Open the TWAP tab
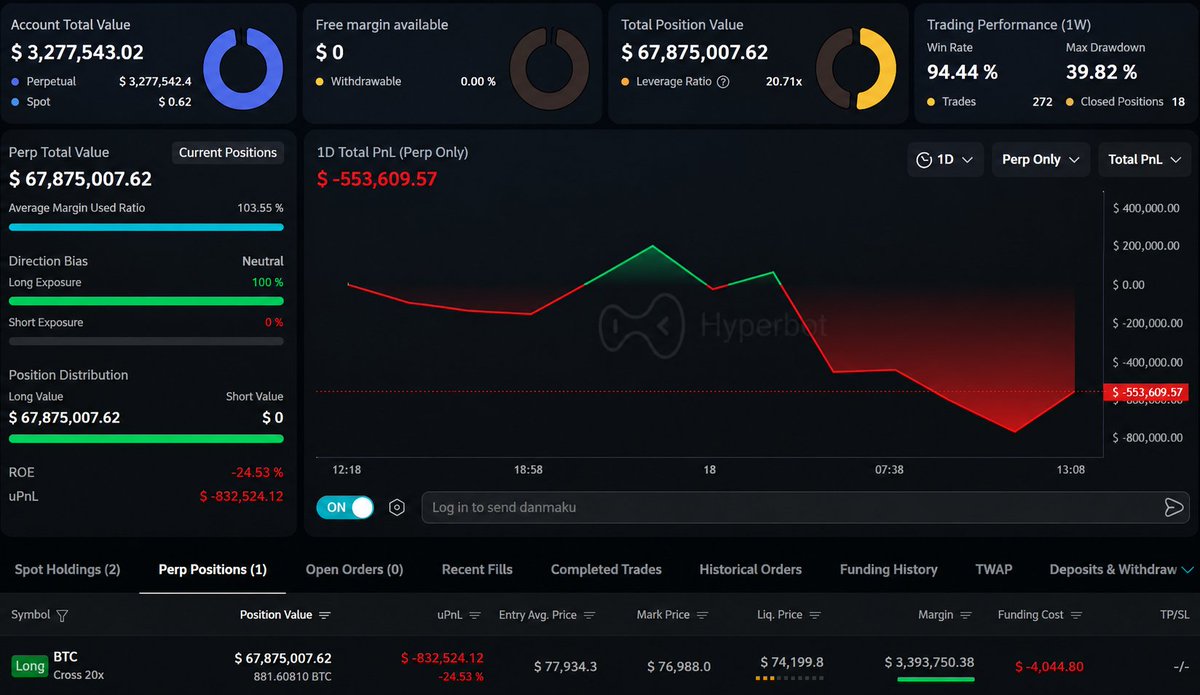The image size is (1200, 695). (x=993, y=569)
